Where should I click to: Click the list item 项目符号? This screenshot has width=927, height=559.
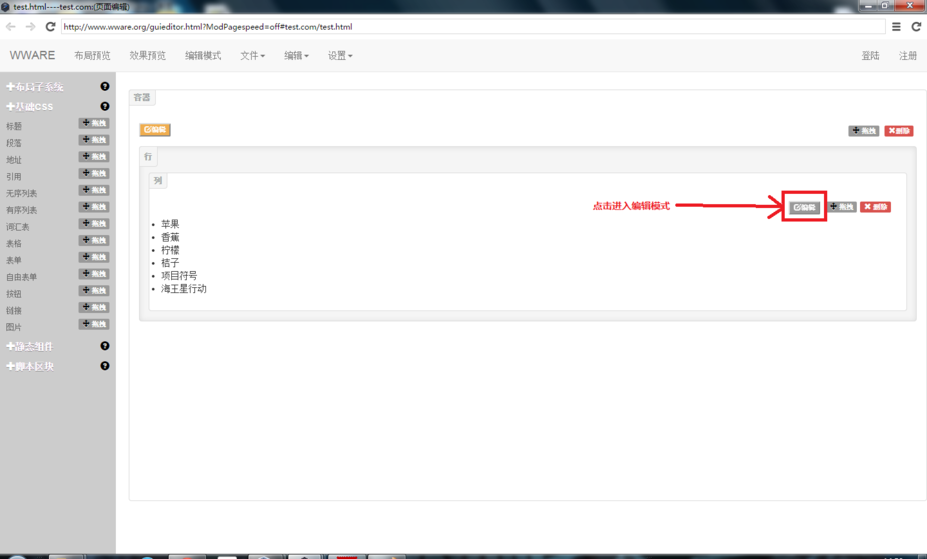179,276
